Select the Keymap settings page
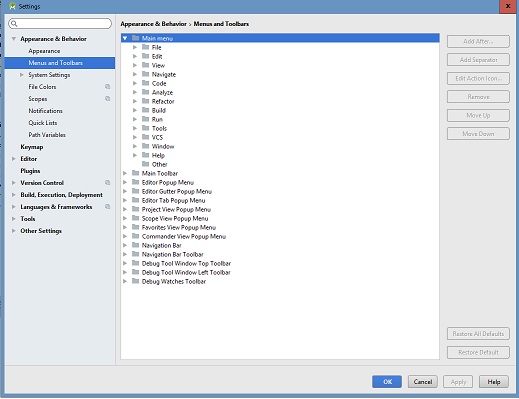Image resolution: width=519 pixels, height=399 pixels. (x=32, y=147)
